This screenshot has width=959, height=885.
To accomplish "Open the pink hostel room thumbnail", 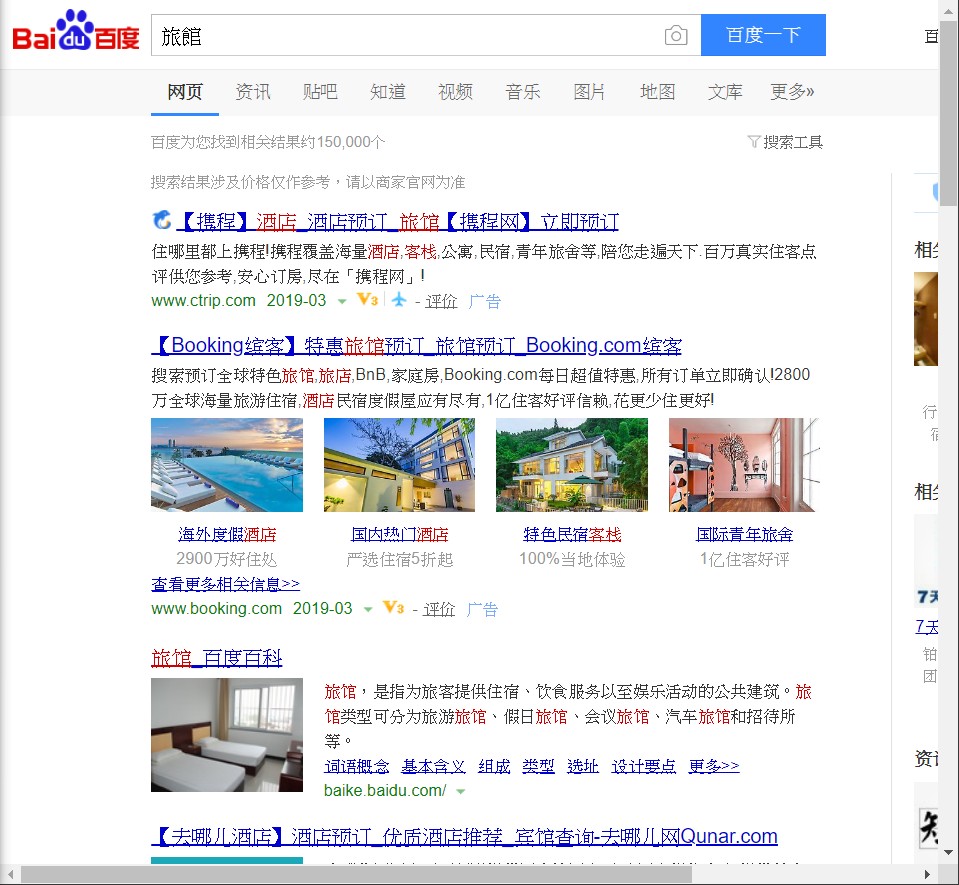I will click(744, 465).
